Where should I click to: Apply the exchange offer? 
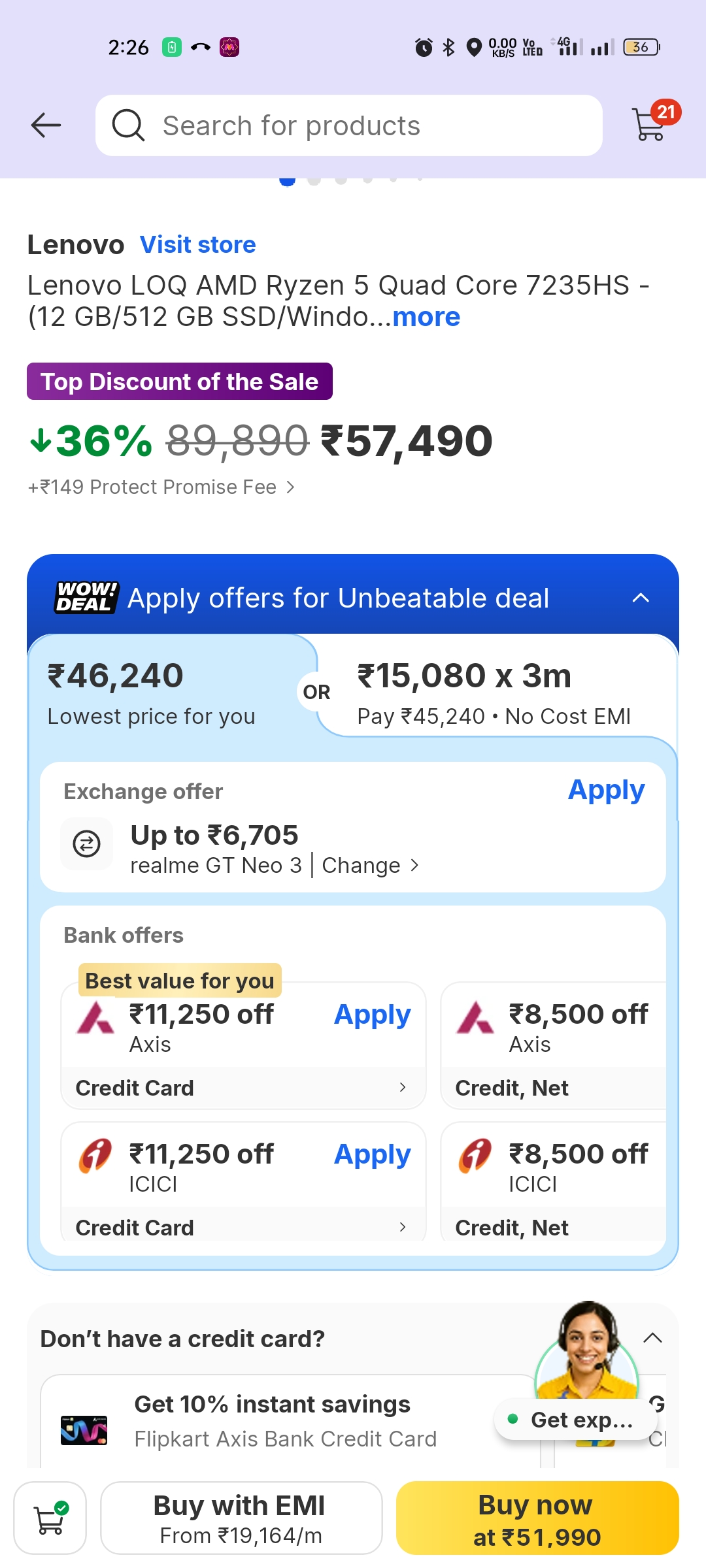click(606, 791)
